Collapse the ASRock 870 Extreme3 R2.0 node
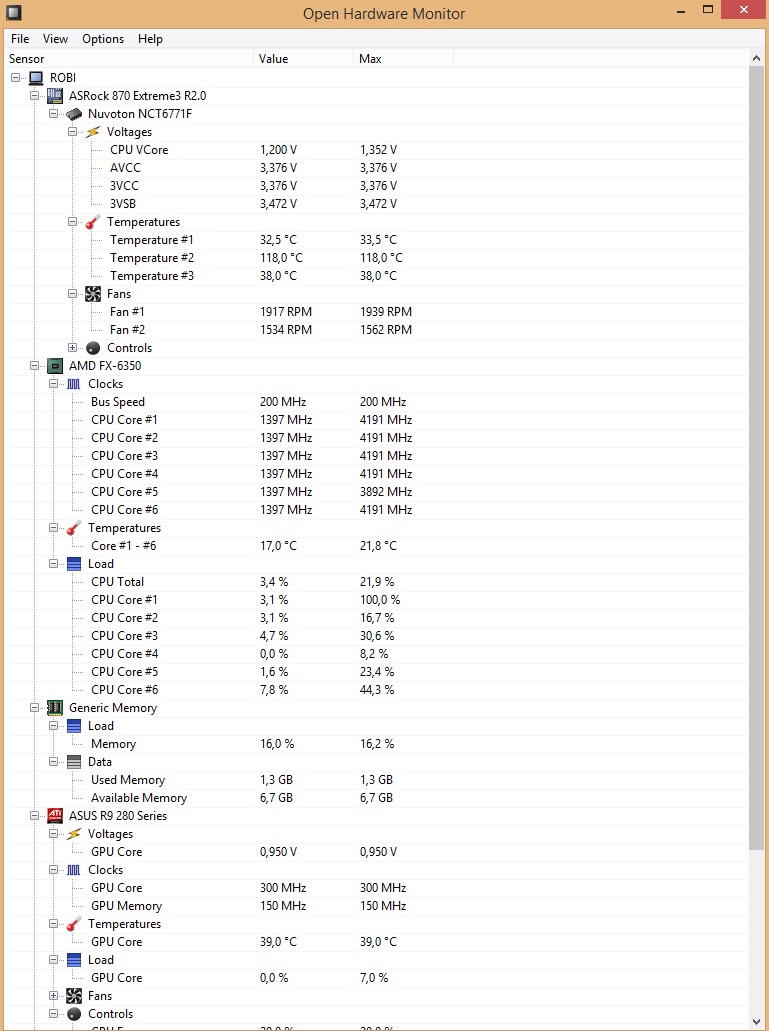Screen dimensions: 769x1031 35,95
